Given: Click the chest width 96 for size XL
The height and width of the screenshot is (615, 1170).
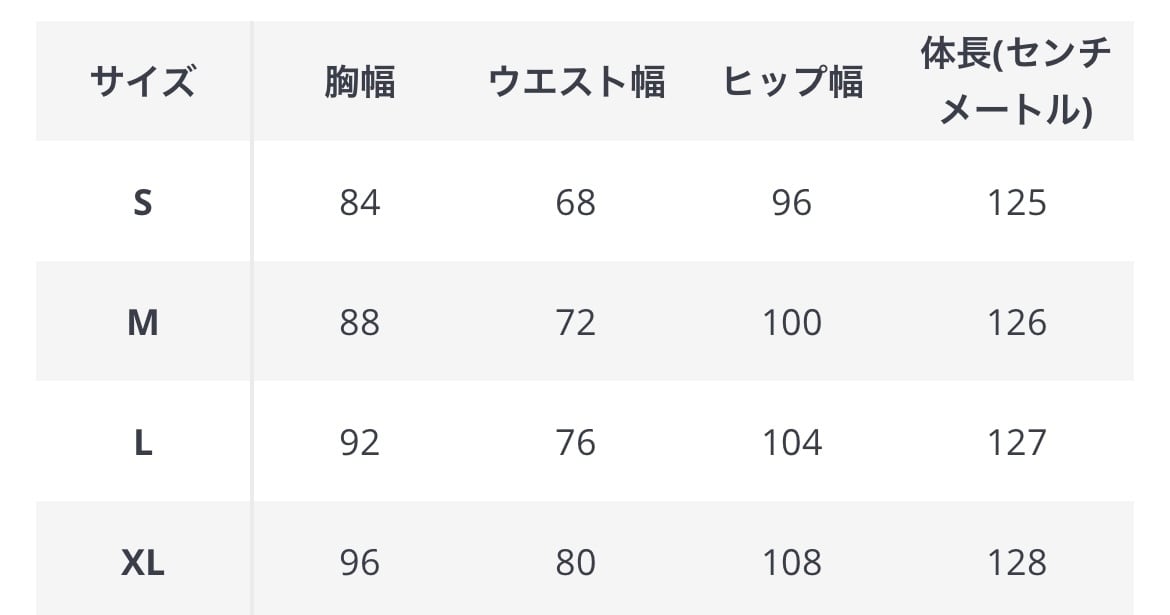Looking at the screenshot, I should point(359,563).
